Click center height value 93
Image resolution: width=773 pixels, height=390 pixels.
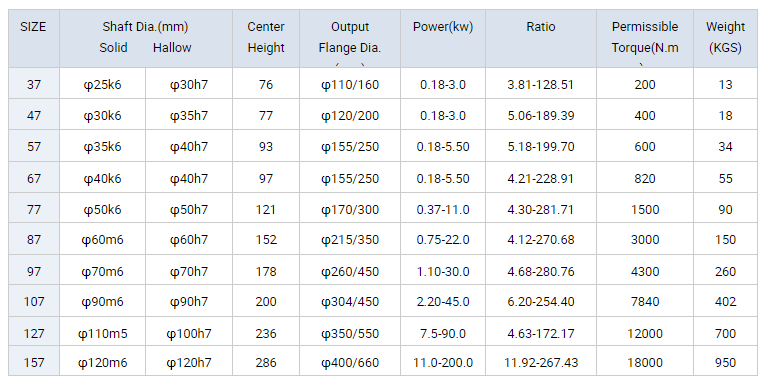(266, 146)
